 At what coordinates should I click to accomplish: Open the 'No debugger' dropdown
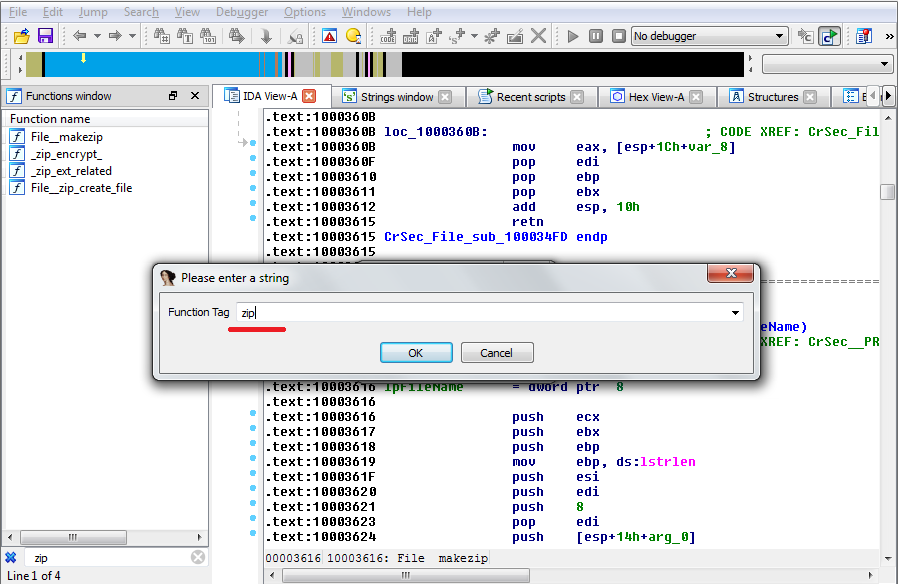pos(710,36)
